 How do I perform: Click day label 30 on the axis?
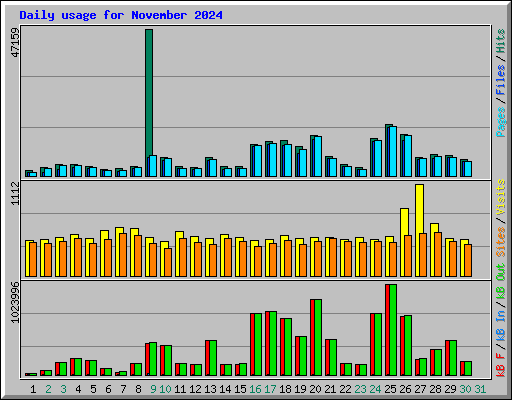coord(465,389)
